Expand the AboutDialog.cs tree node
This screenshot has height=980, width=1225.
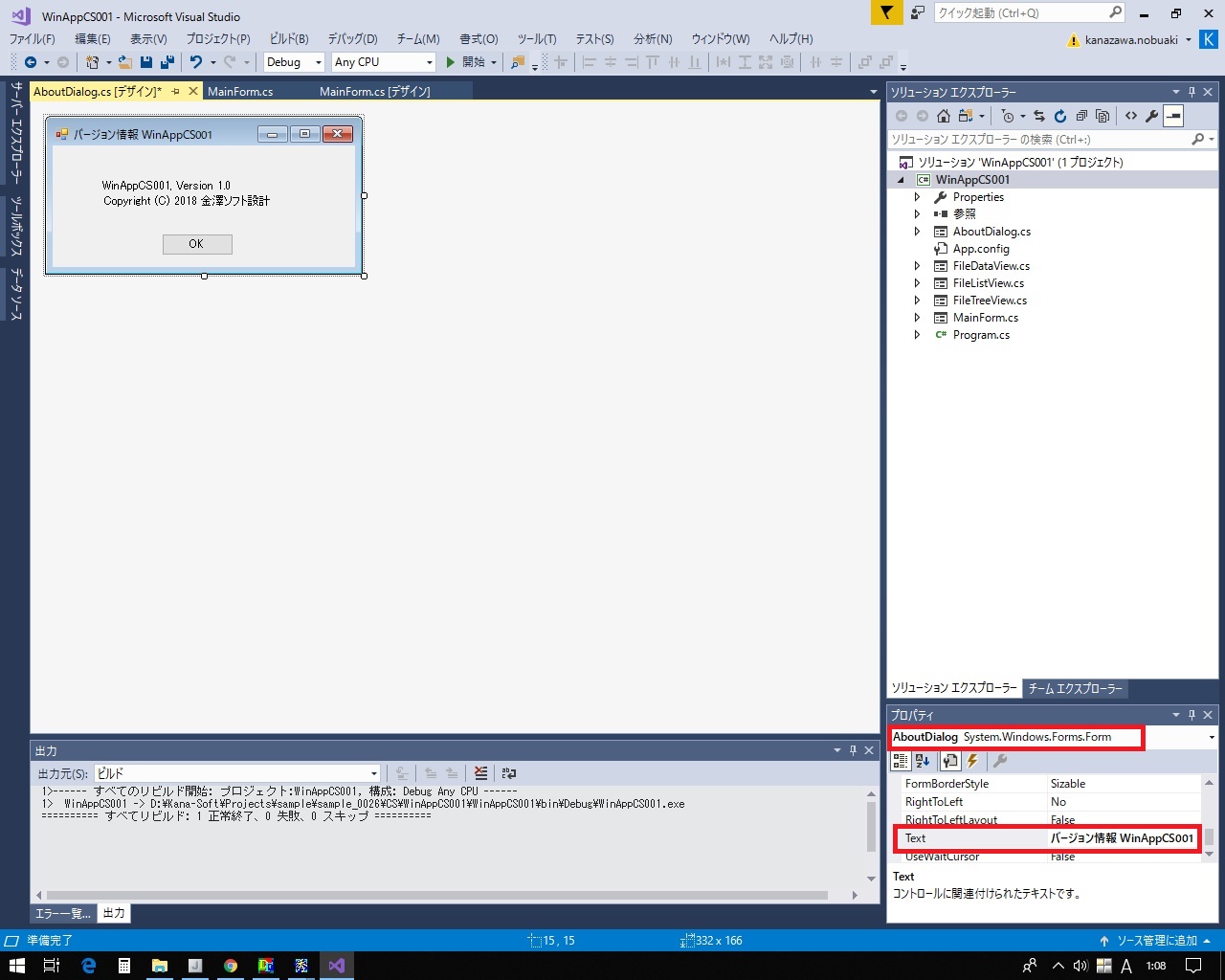pyautogui.click(x=917, y=232)
